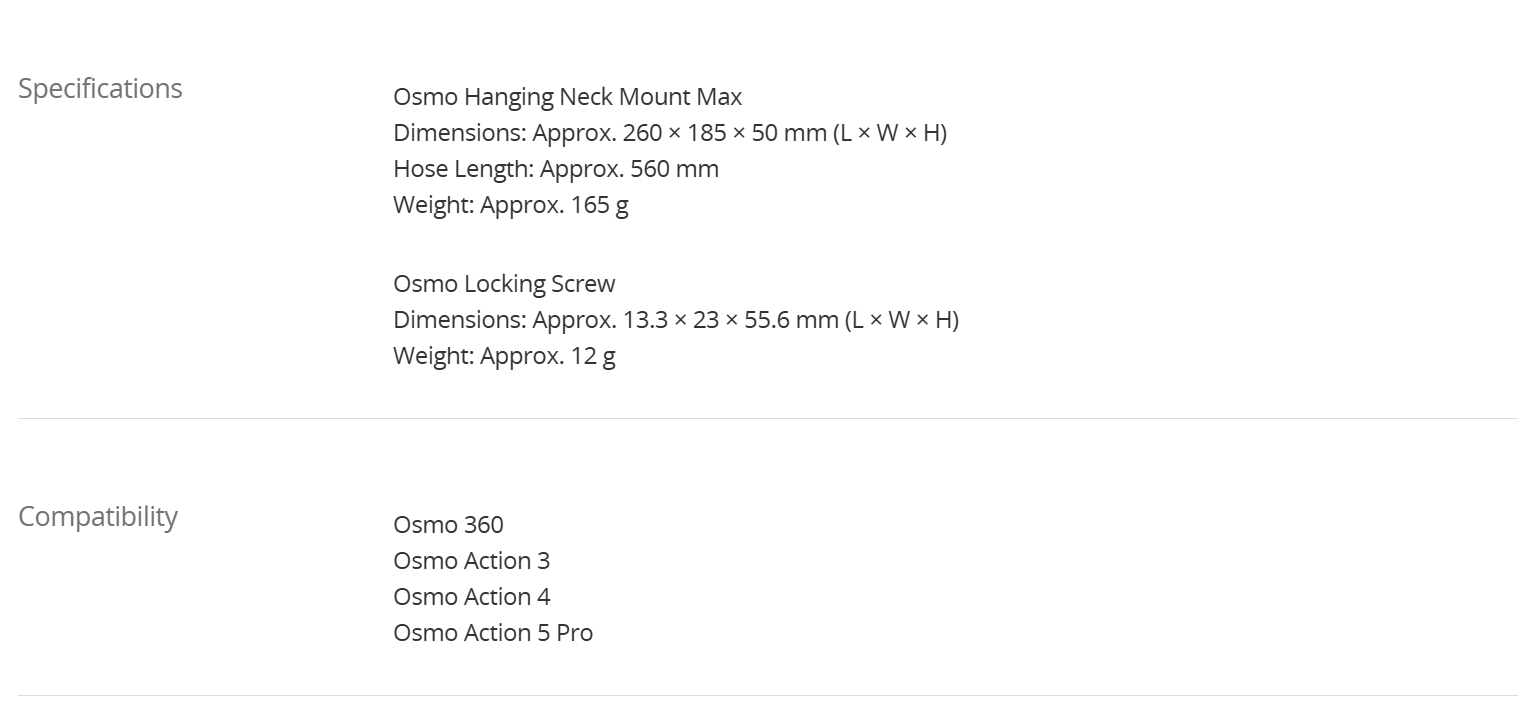Click the (L × W × H) label after 50 mm

pyautogui.click(x=890, y=133)
